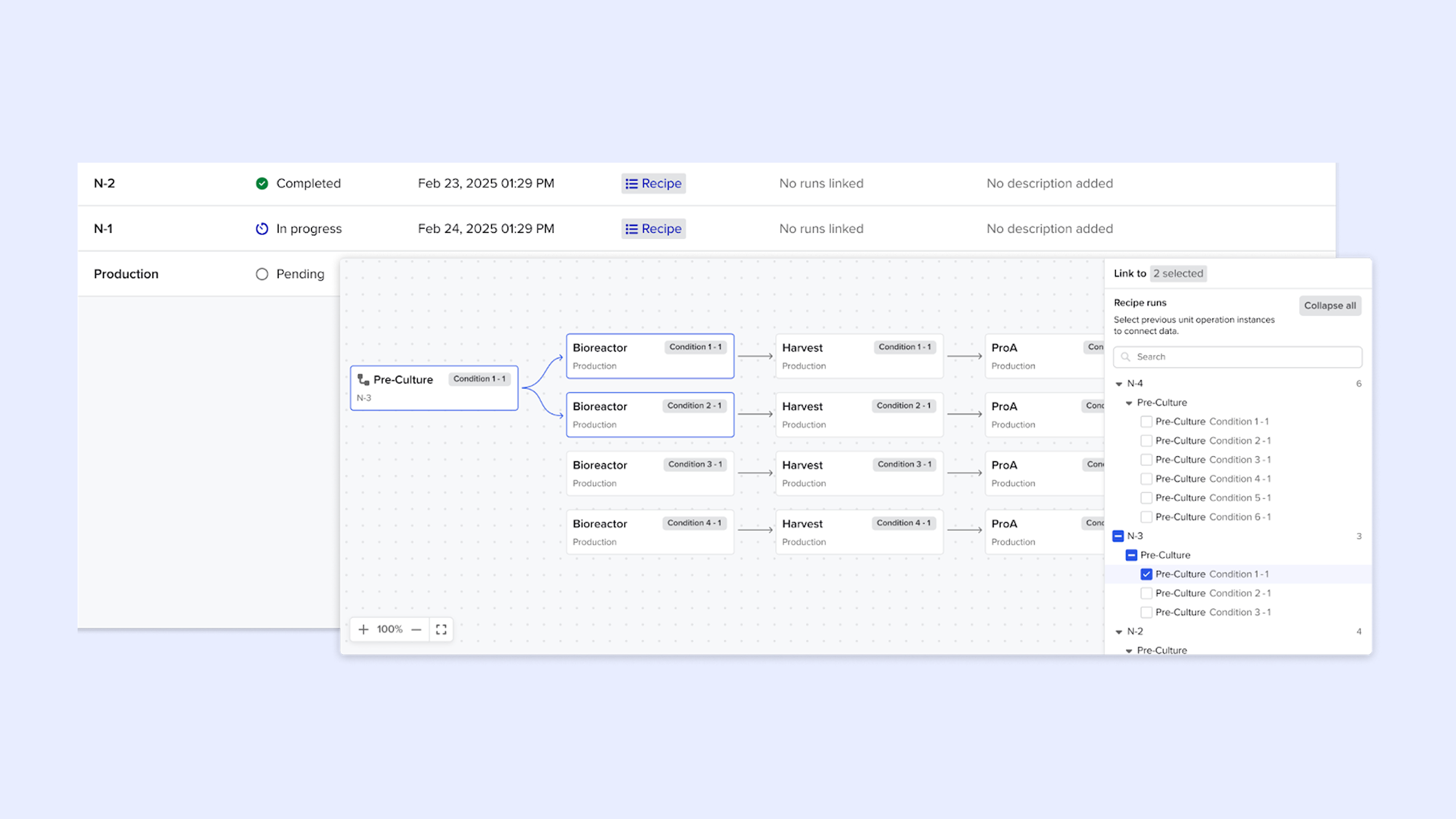Collapse the N-4 tree group
This screenshot has height=819, width=1456.
coord(1119,384)
